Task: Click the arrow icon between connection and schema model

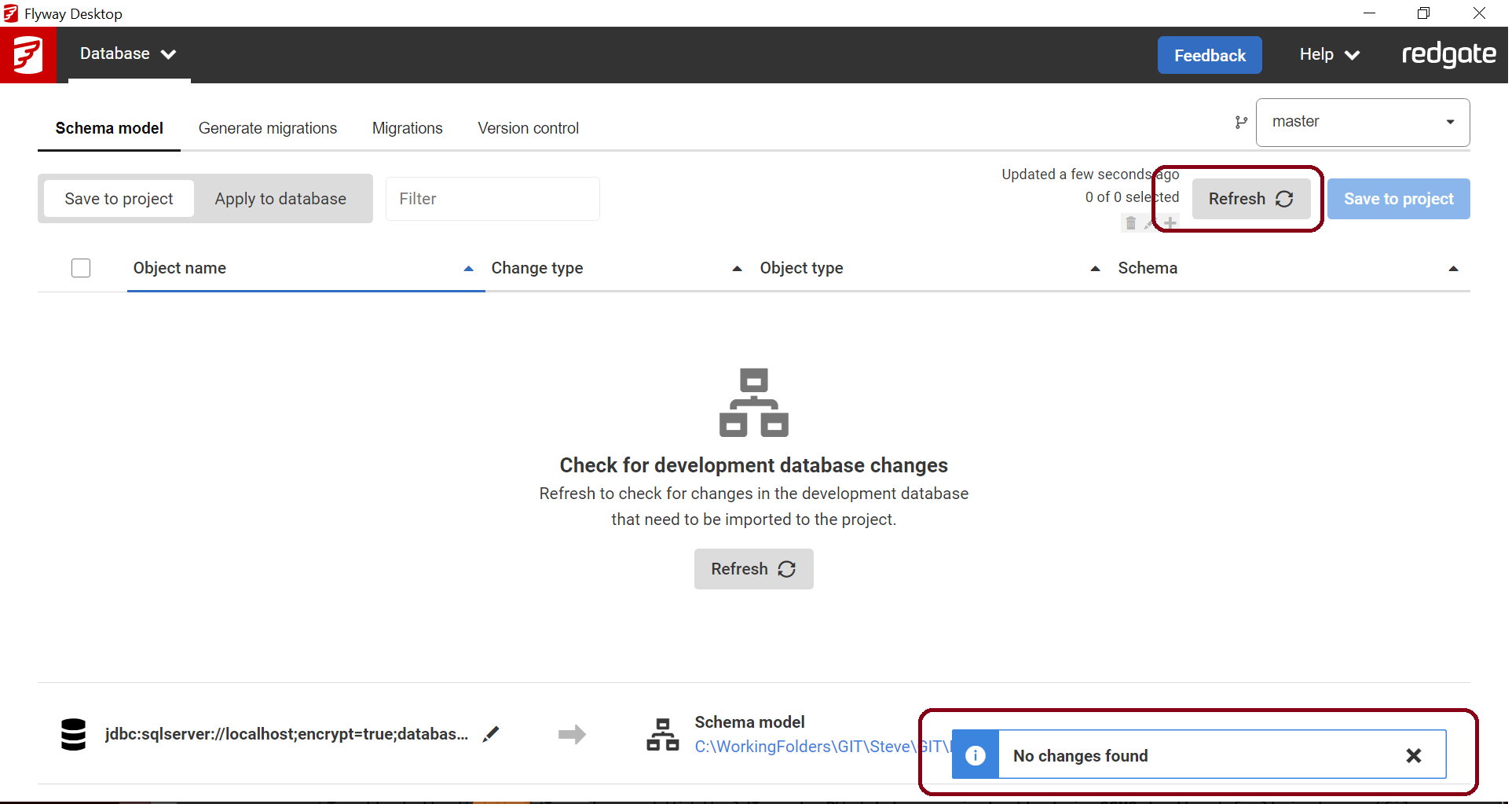Action: [x=573, y=734]
